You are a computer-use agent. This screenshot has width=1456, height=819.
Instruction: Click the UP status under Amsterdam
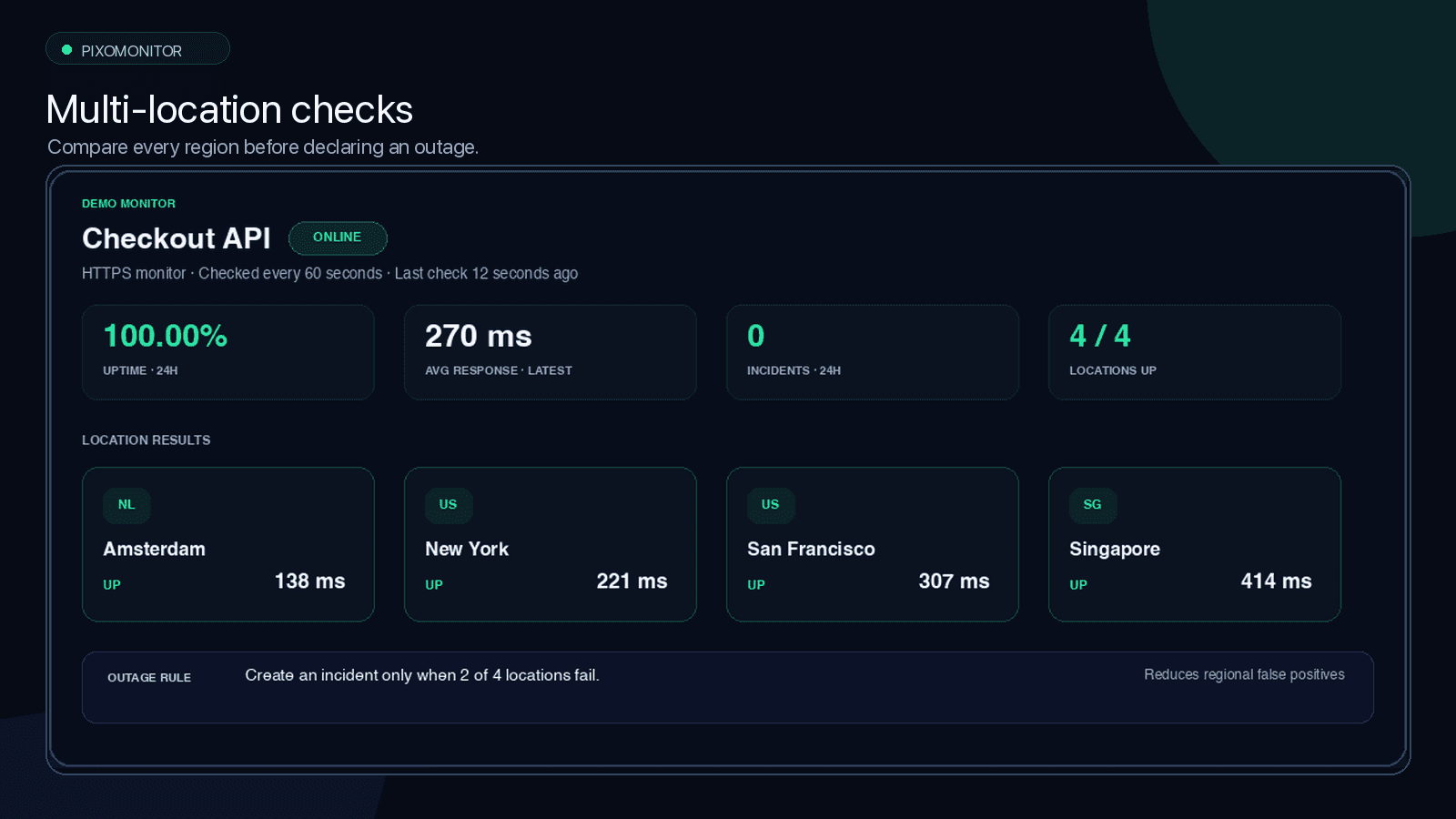click(x=112, y=585)
